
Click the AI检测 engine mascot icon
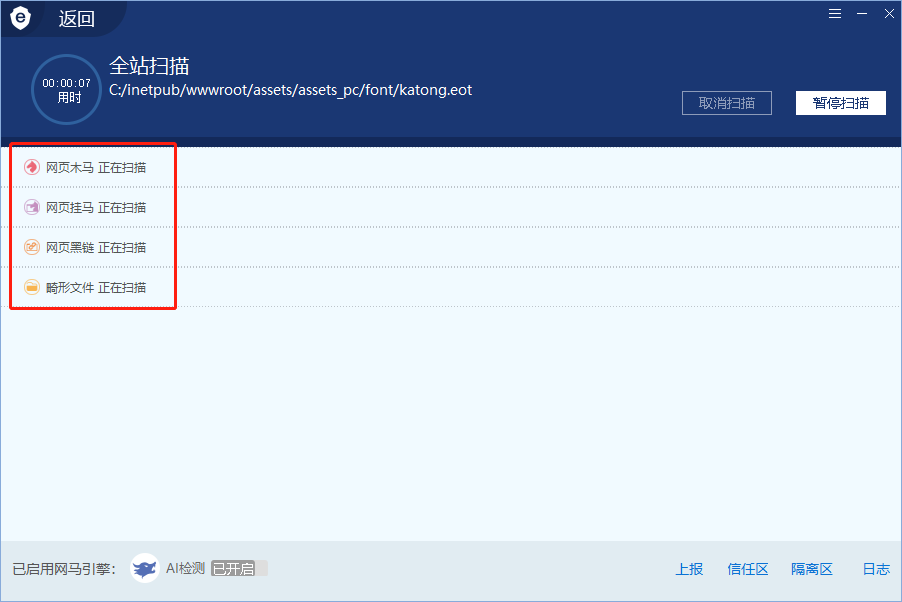click(144, 569)
